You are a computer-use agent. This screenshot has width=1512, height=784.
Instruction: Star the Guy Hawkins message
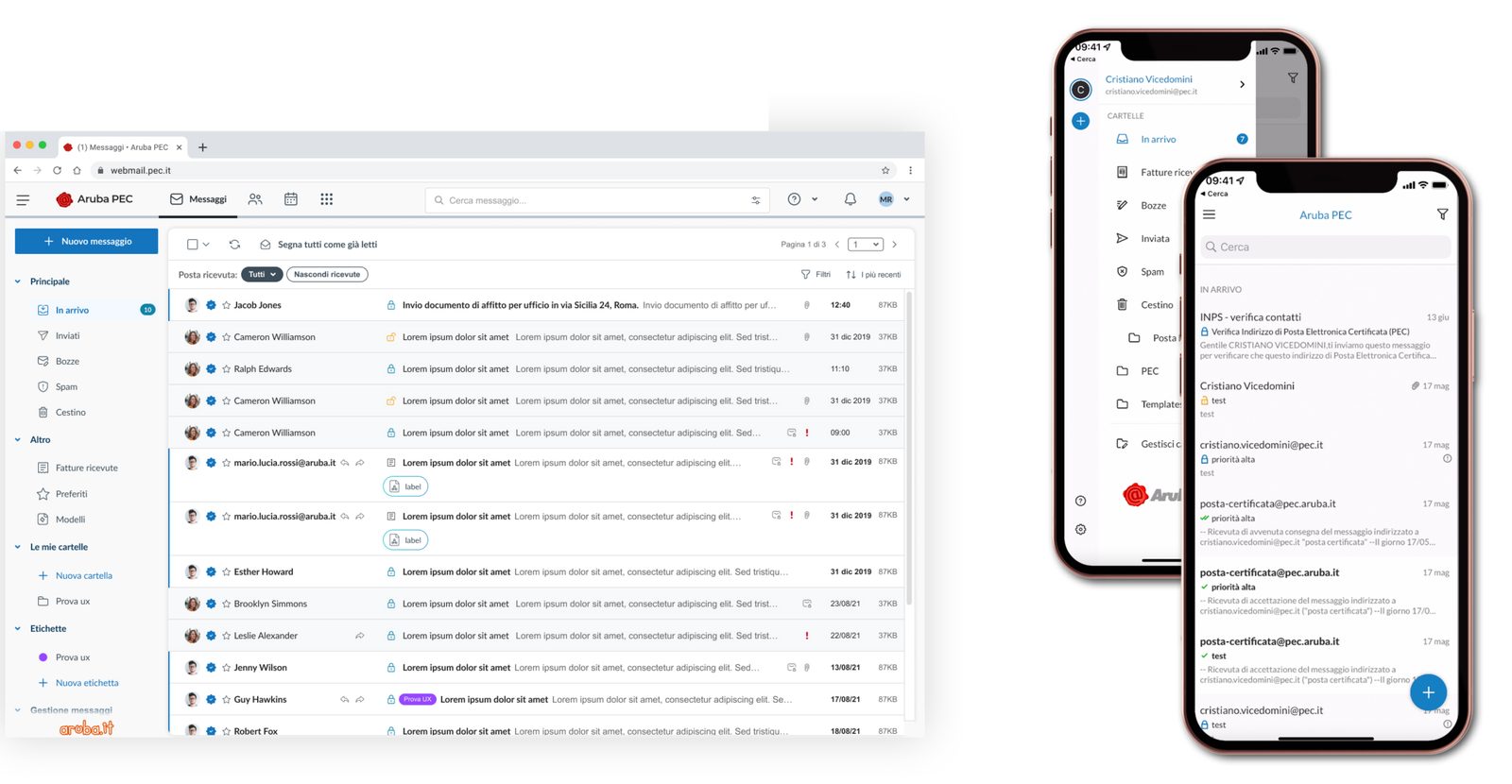pyautogui.click(x=227, y=700)
